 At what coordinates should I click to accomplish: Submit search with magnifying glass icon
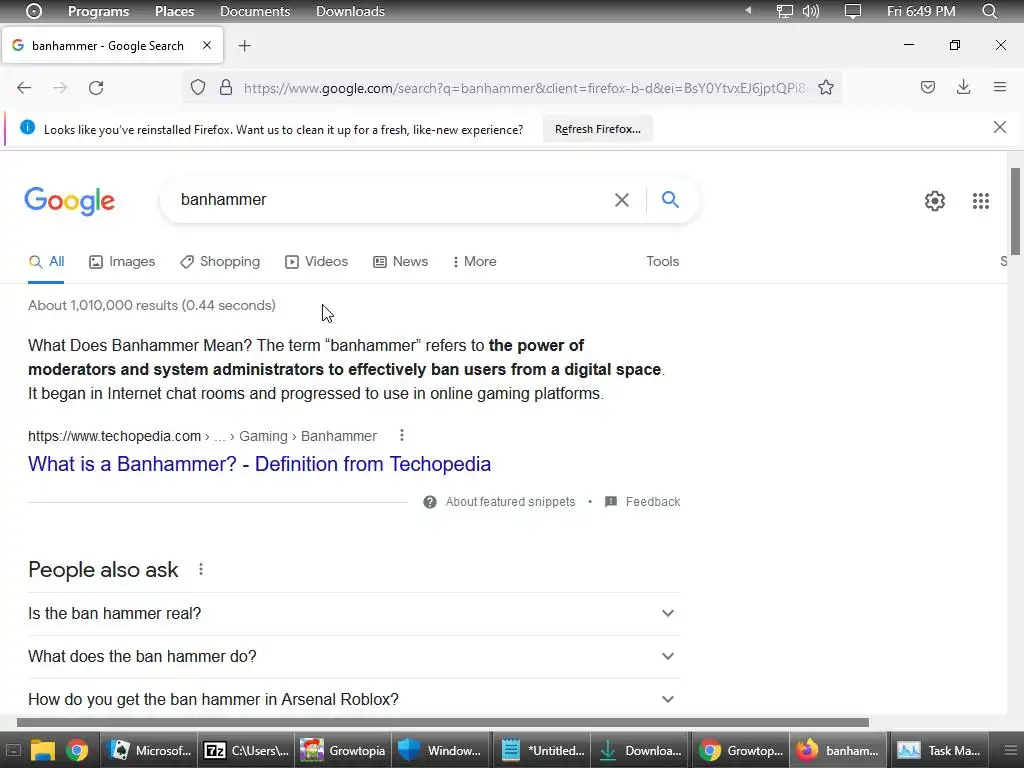coord(671,199)
